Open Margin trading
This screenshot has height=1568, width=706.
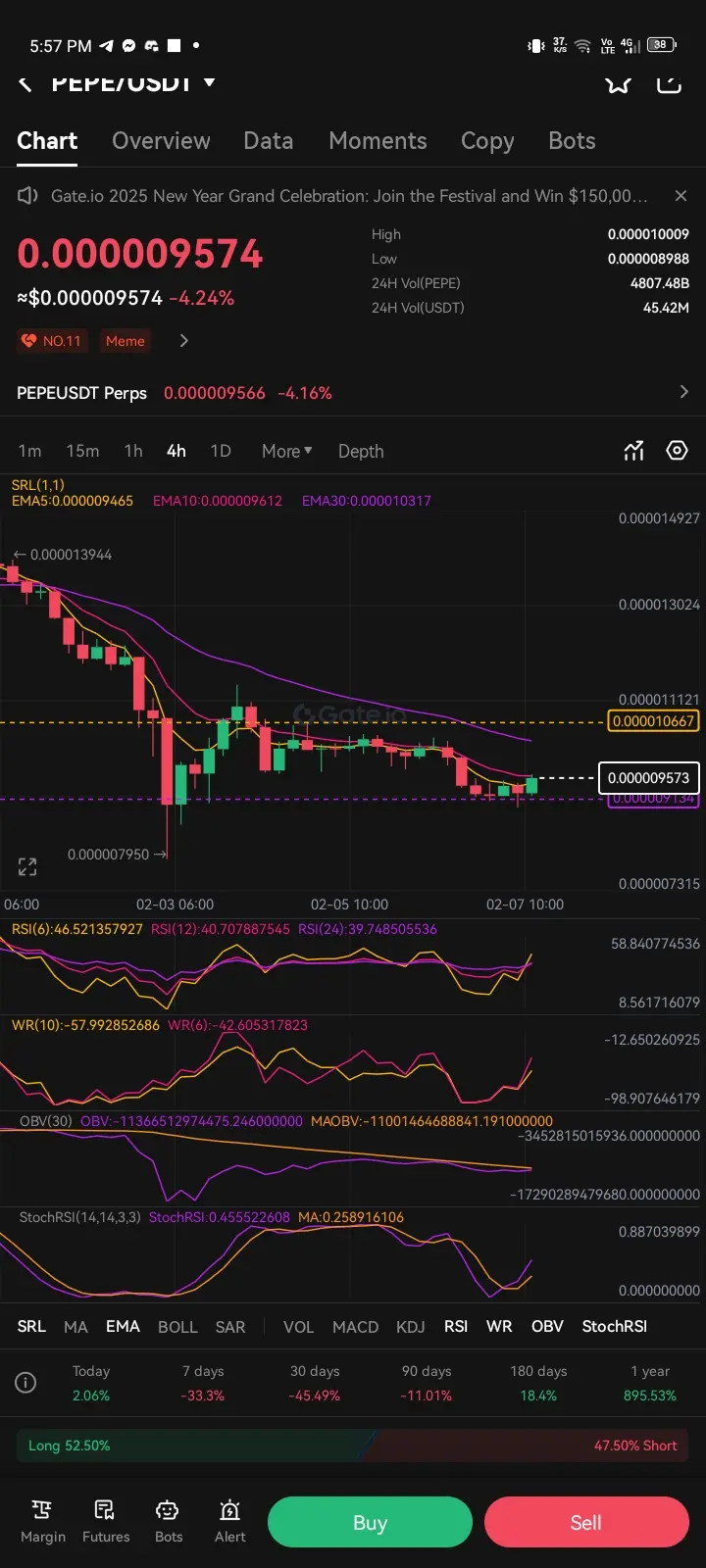(43, 1522)
